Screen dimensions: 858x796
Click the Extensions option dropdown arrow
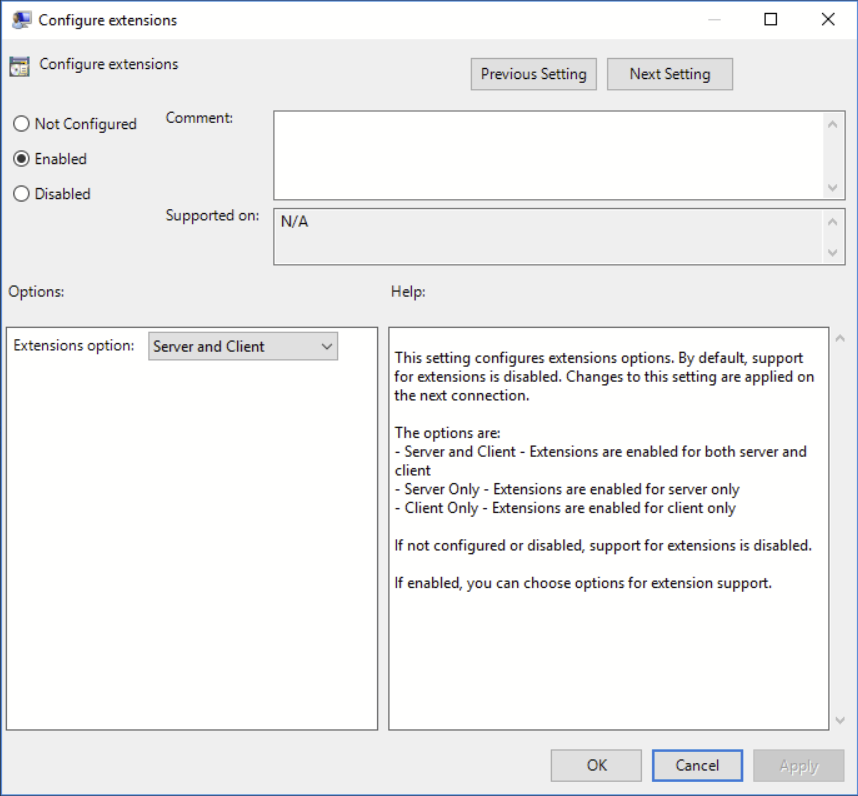point(326,346)
